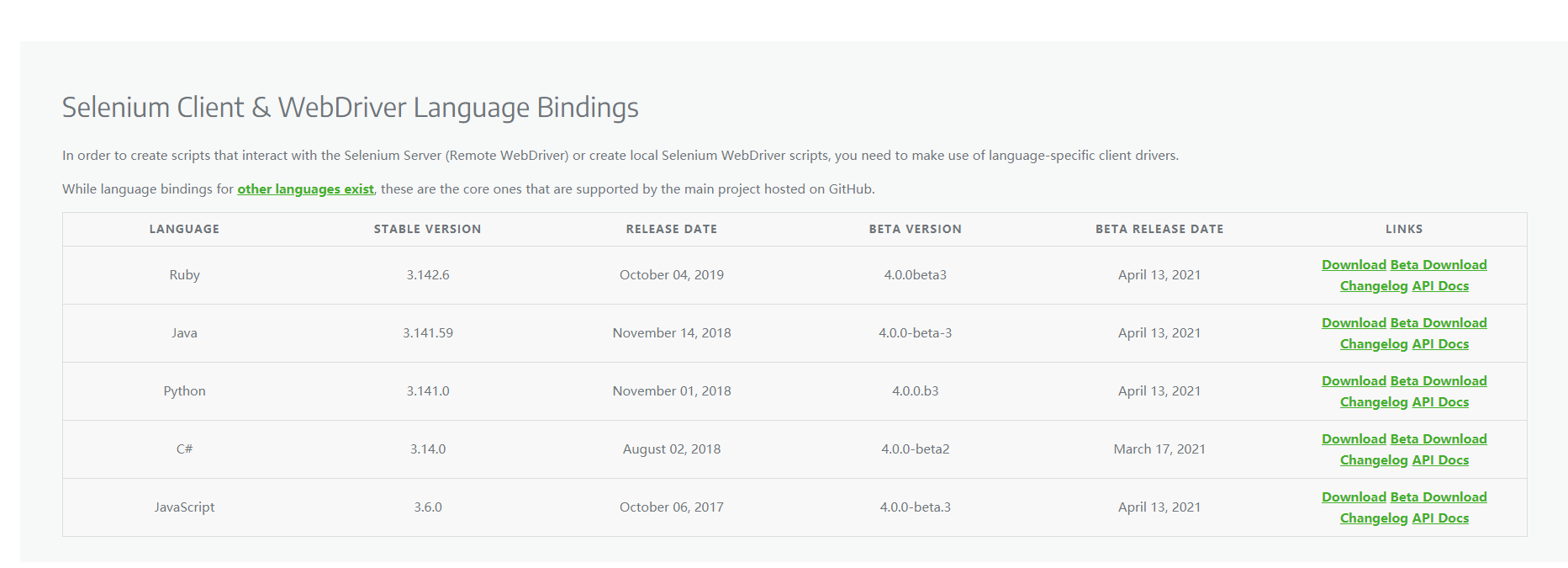This screenshot has height=568, width=1568.
Task: Open JavaScript API Docs
Action: pyautogui.click(x=1440, y=518)
